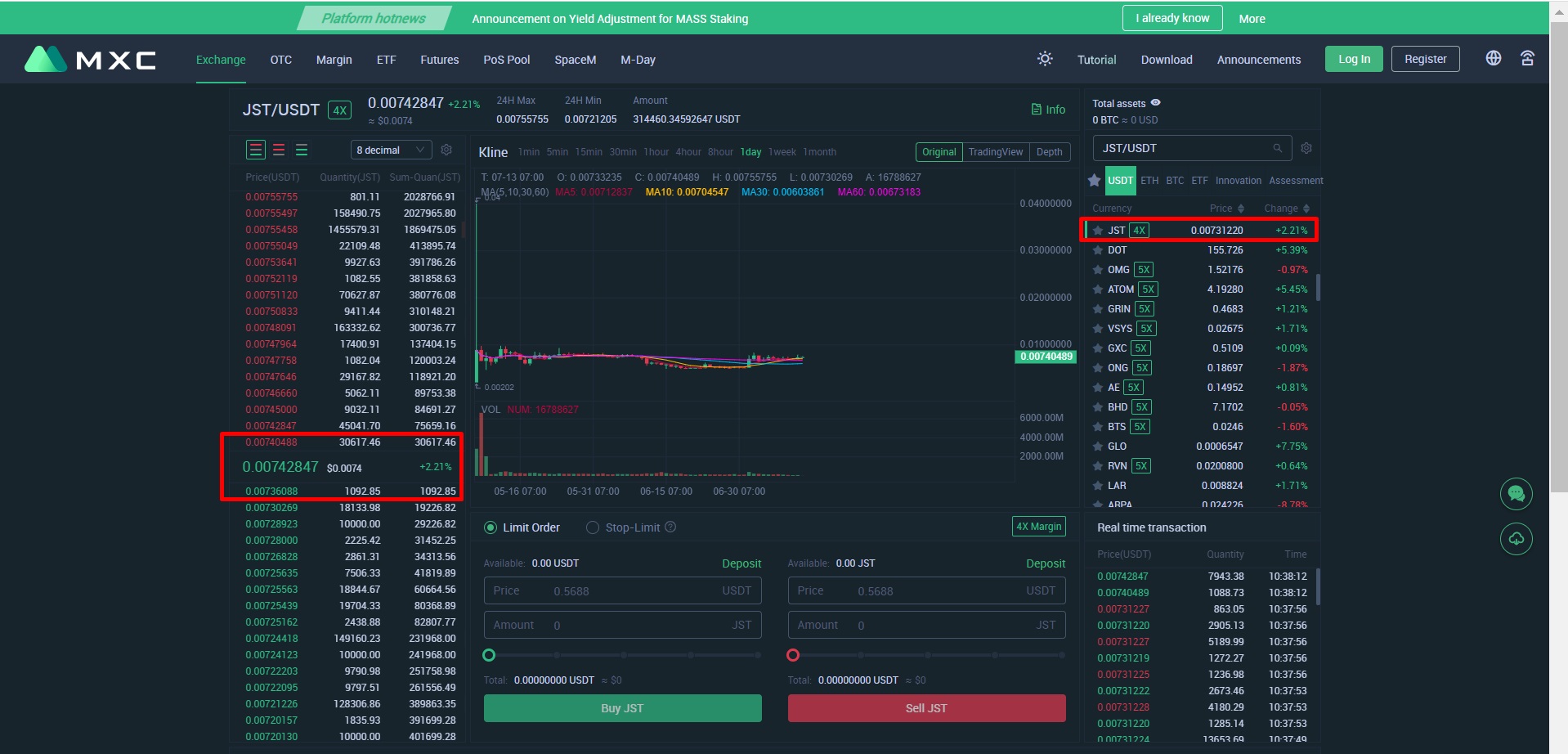Favorite VSYS with its star icon
Image resolution: width=1568 pixels, height=754 pixels.
coord(1098,329)
